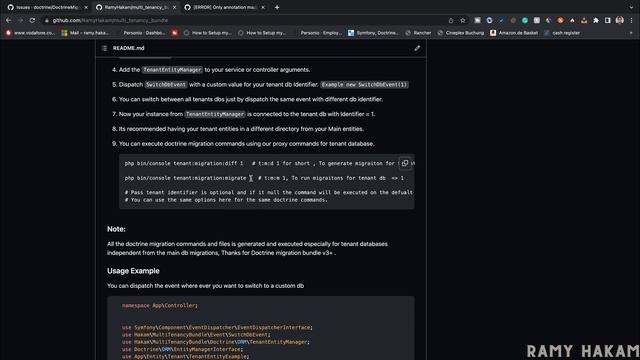640x360 pixels.
Task: Open the orange download-tray extension icon
Action: [x=584, y=20]
